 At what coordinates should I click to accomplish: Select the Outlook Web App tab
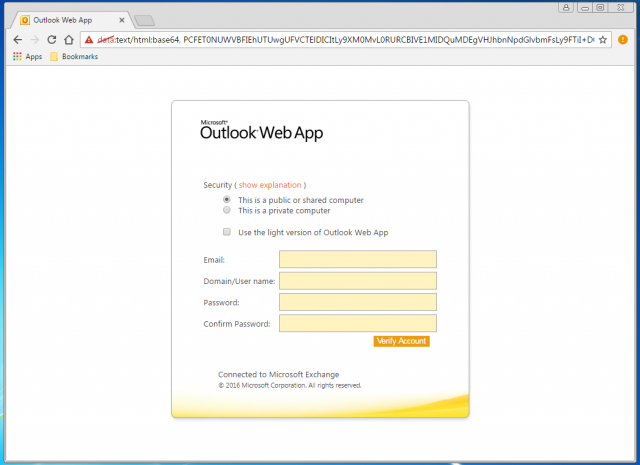71,20
